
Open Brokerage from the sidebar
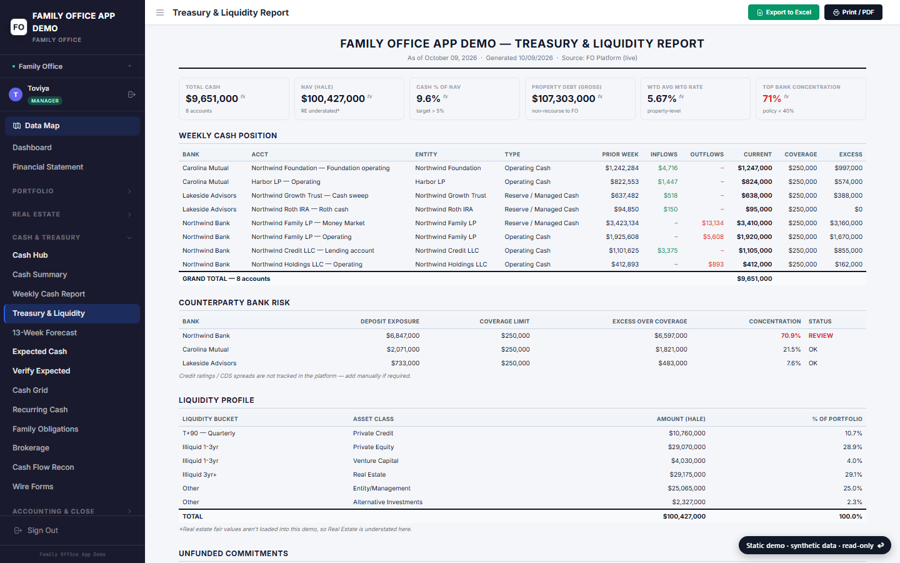point(31,448)
